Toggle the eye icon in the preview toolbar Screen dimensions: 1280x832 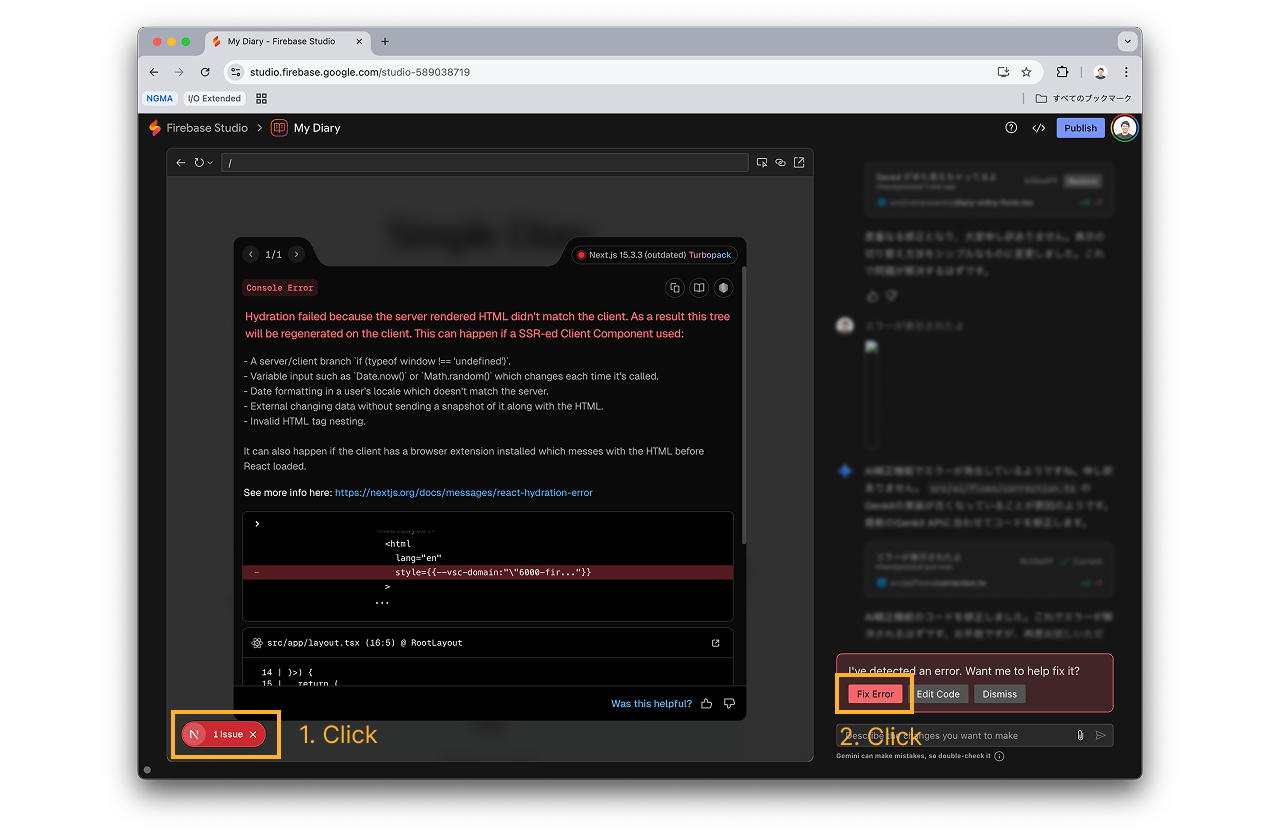coord(780,162)
